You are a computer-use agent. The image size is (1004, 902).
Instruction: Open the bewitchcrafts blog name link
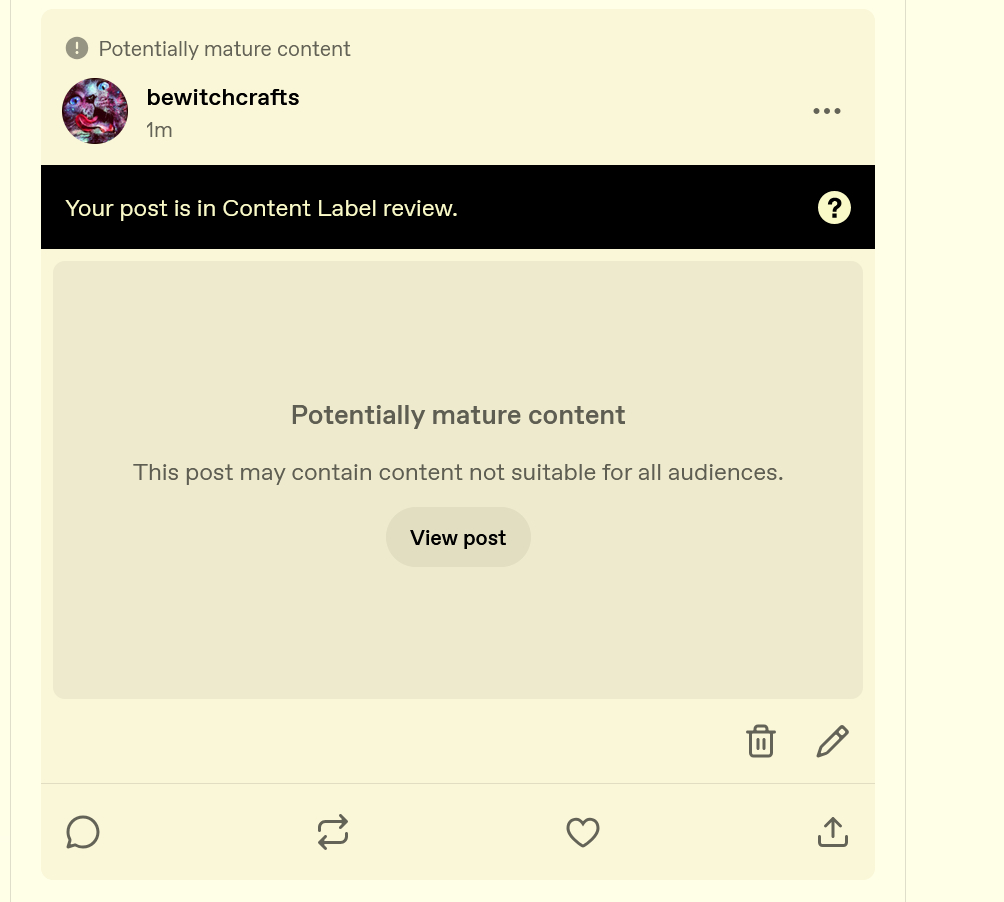pyautogui.click(x=223, y=97)
